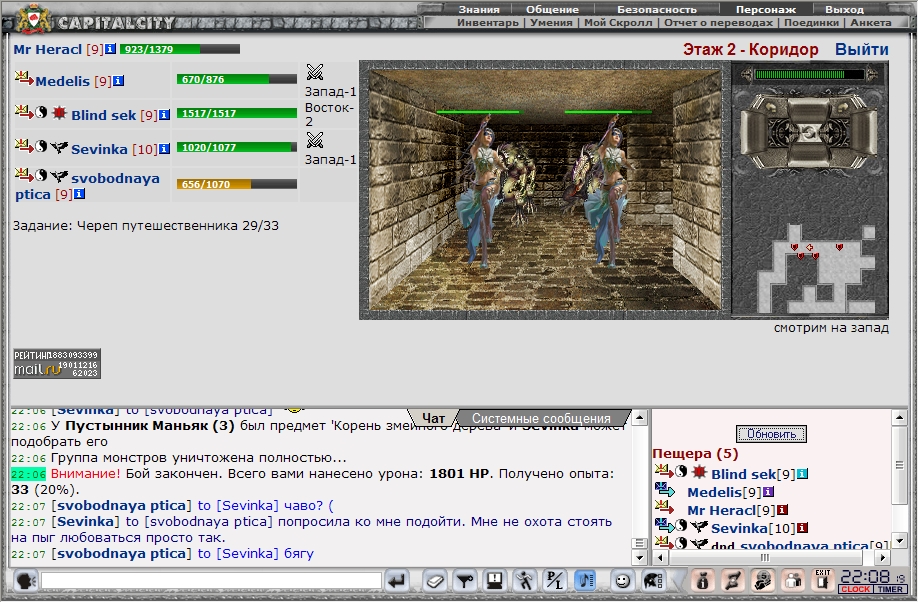This screenshot has width=919, height=603.
Task: Click the center refresh button on navigation pad
Action: pyautogui.click(x=810, y=133)
